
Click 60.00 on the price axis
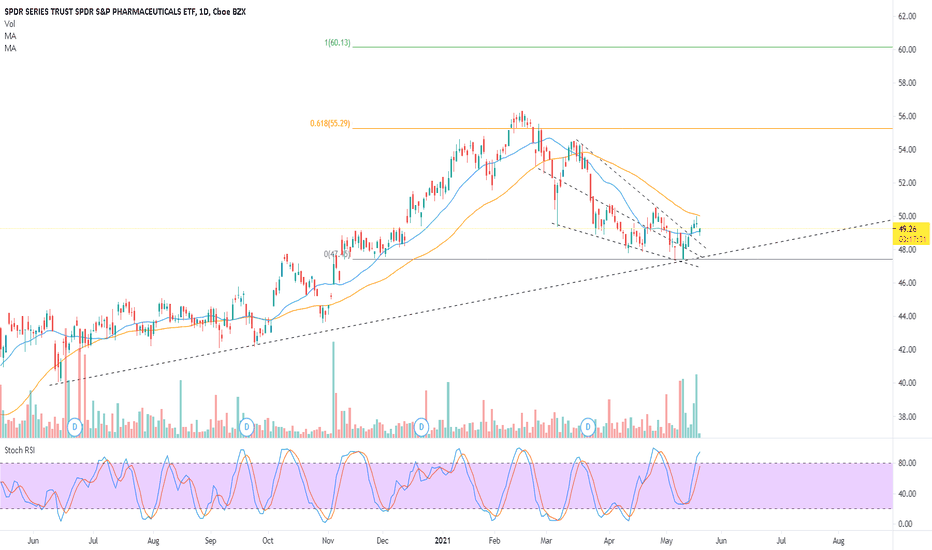[907, 50]
